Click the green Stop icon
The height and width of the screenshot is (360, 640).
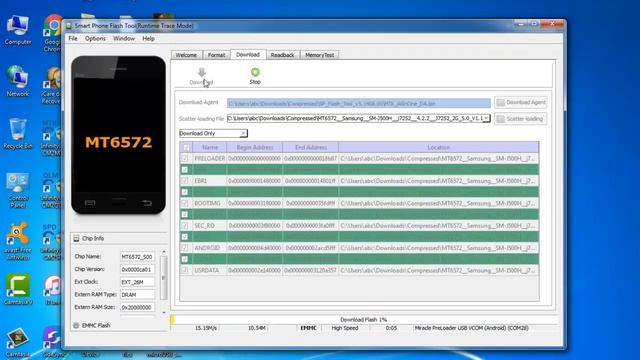255,72
